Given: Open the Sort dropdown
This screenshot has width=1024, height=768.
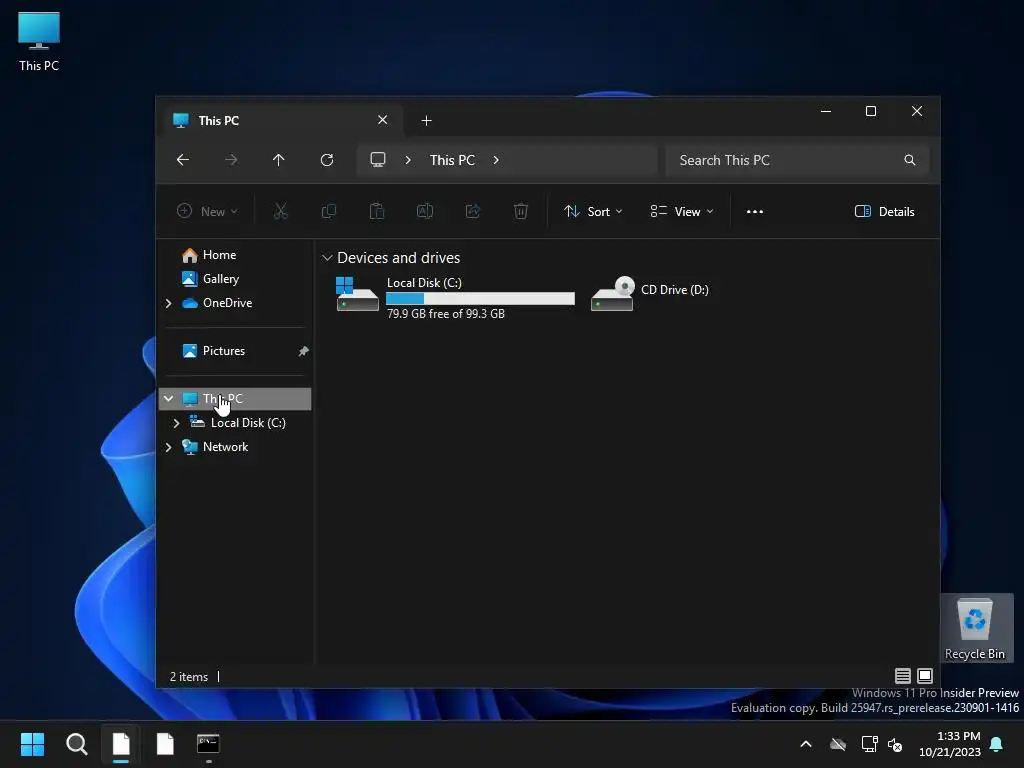Looking at the screenshot, I should 593,212.
